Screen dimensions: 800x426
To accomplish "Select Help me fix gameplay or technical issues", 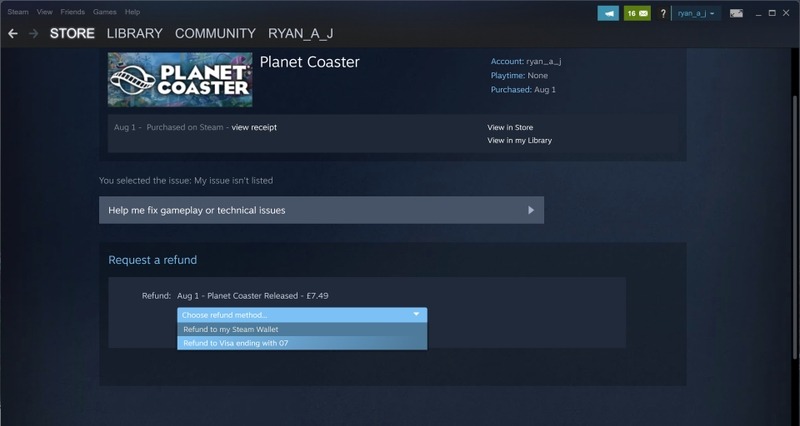I will coord(321,210).
